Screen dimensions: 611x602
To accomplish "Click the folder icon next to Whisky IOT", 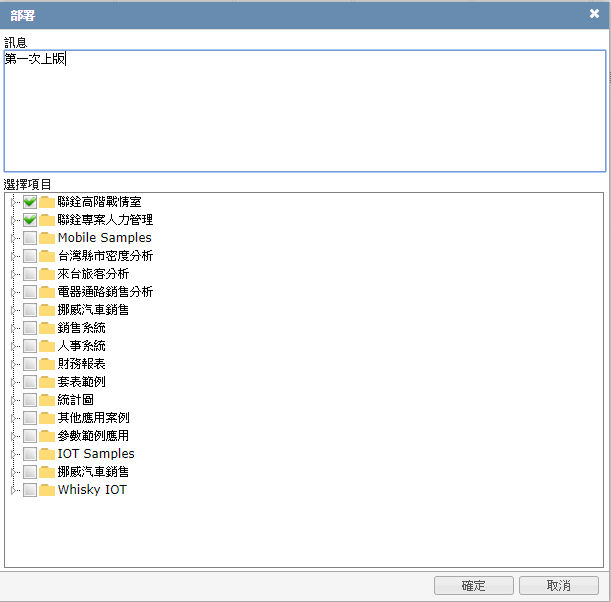I will pyautogui.click(x=47, y=490).
